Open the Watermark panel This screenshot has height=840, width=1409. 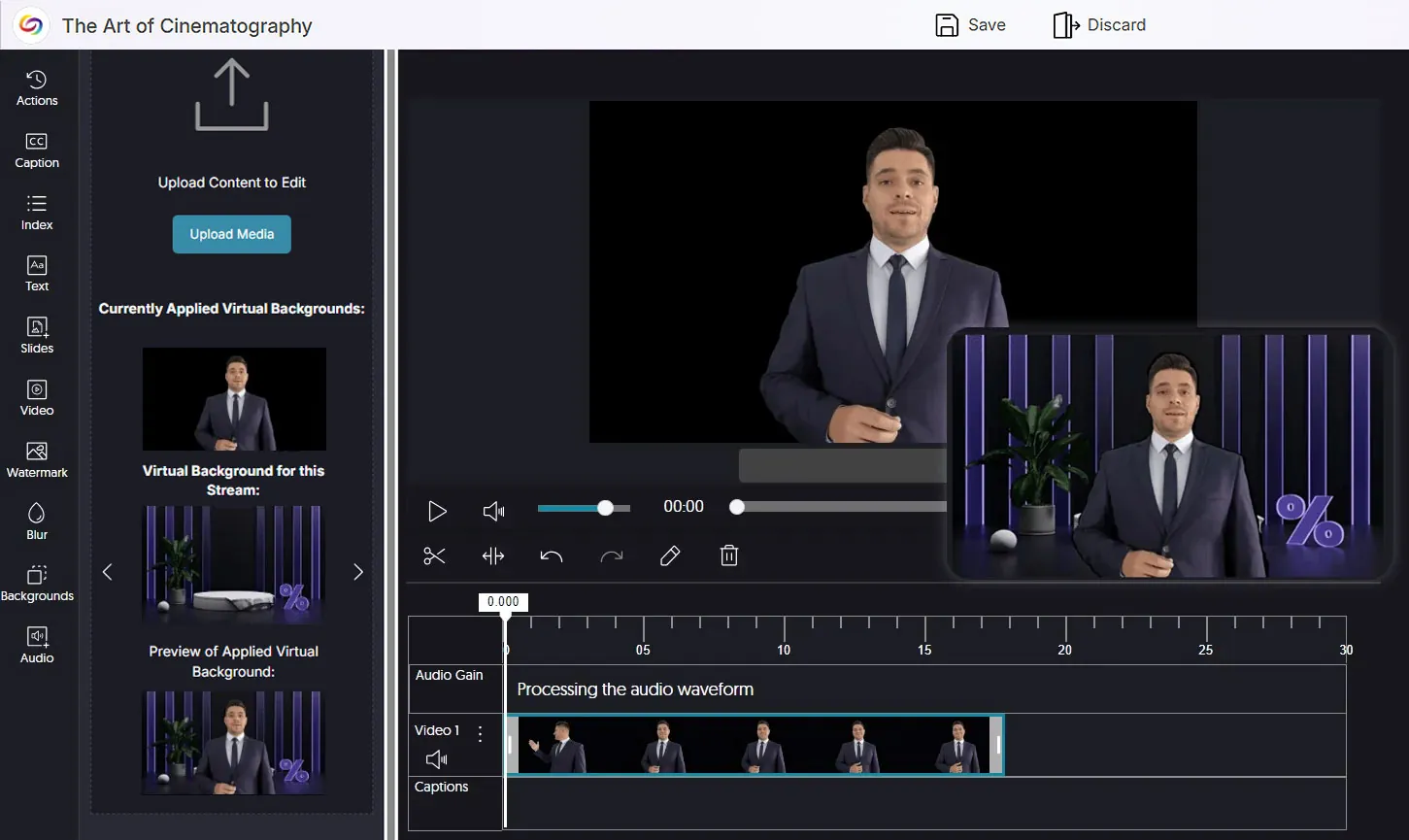tap(37, 459)
